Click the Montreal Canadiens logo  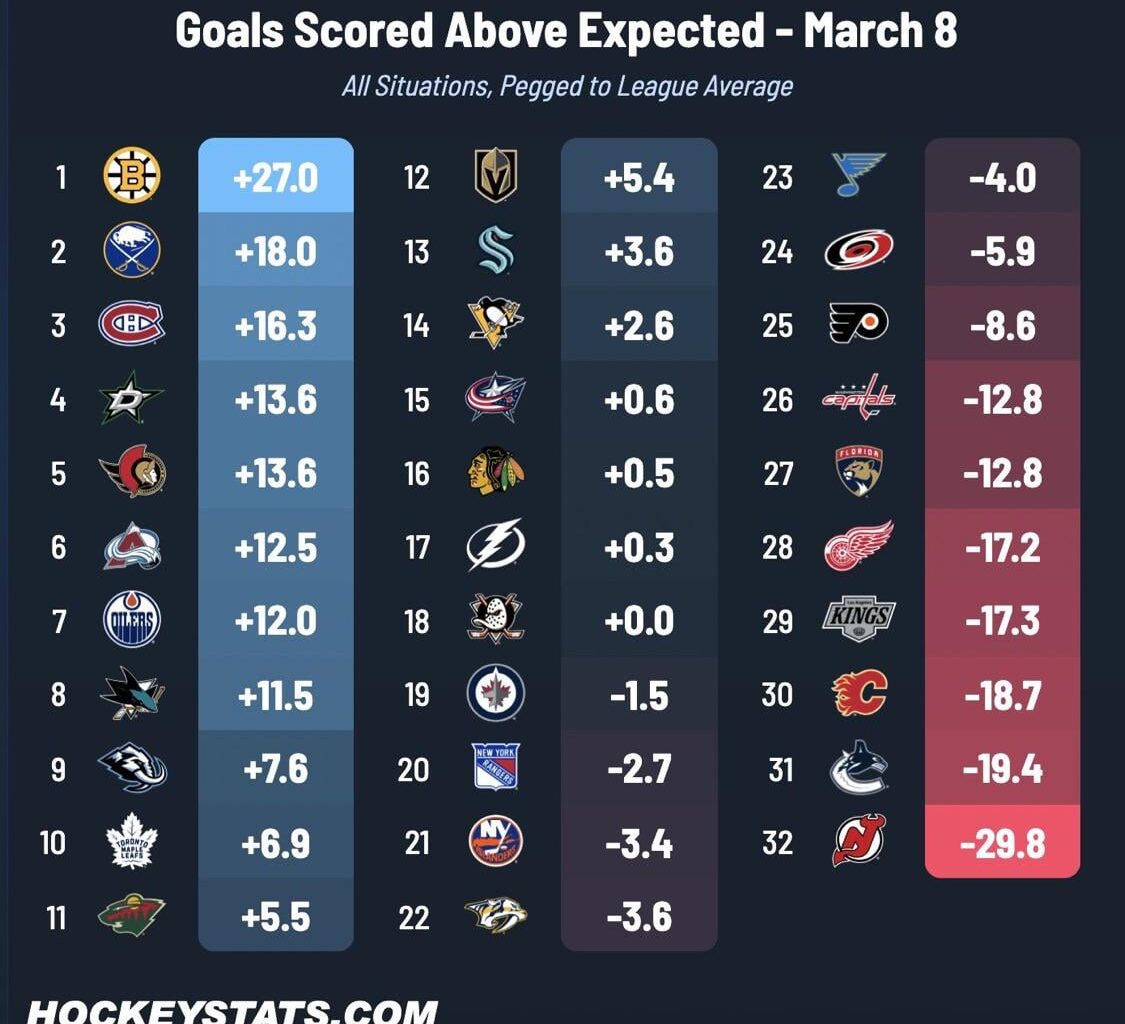(132, 324)
